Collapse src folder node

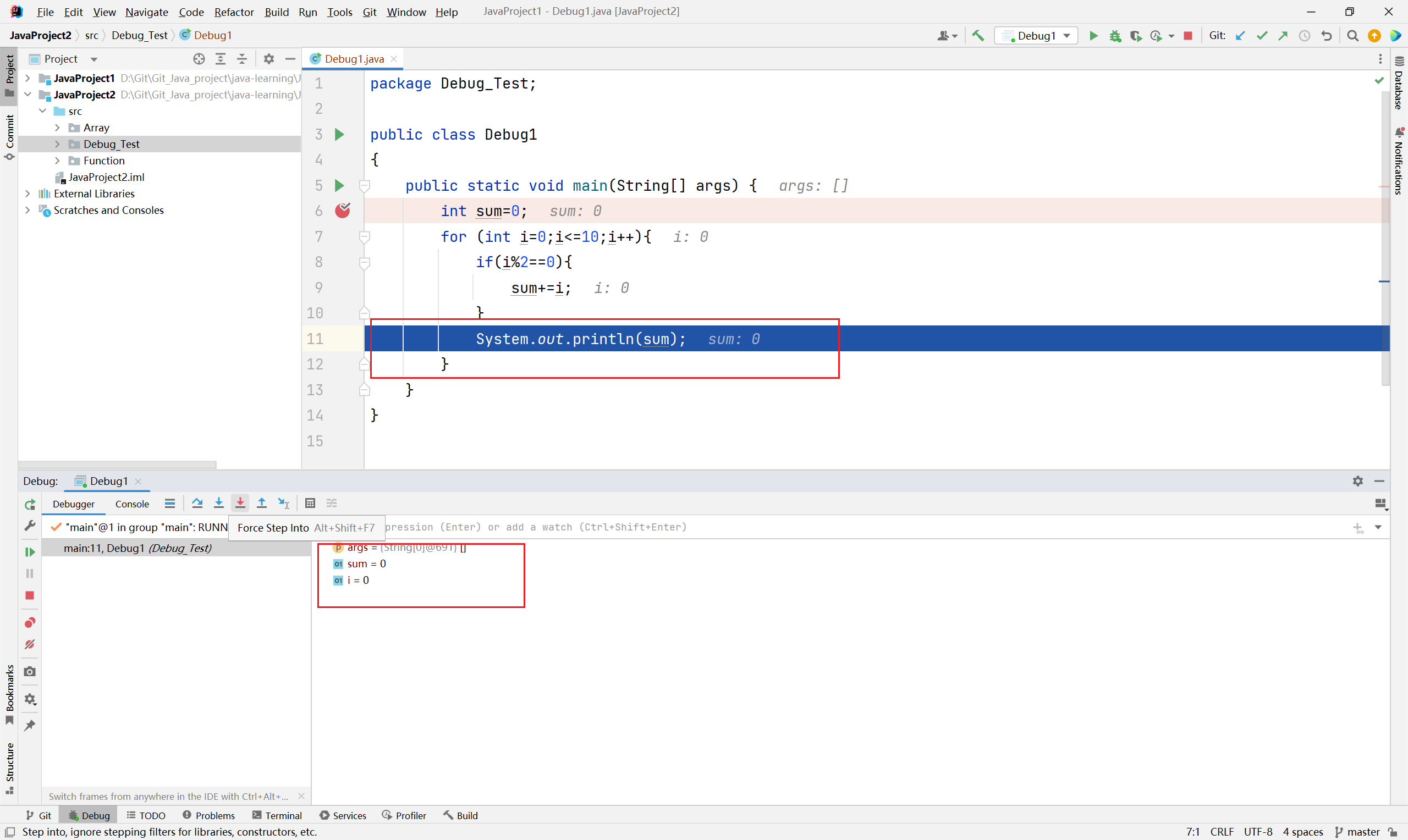[x=42, y=111]
